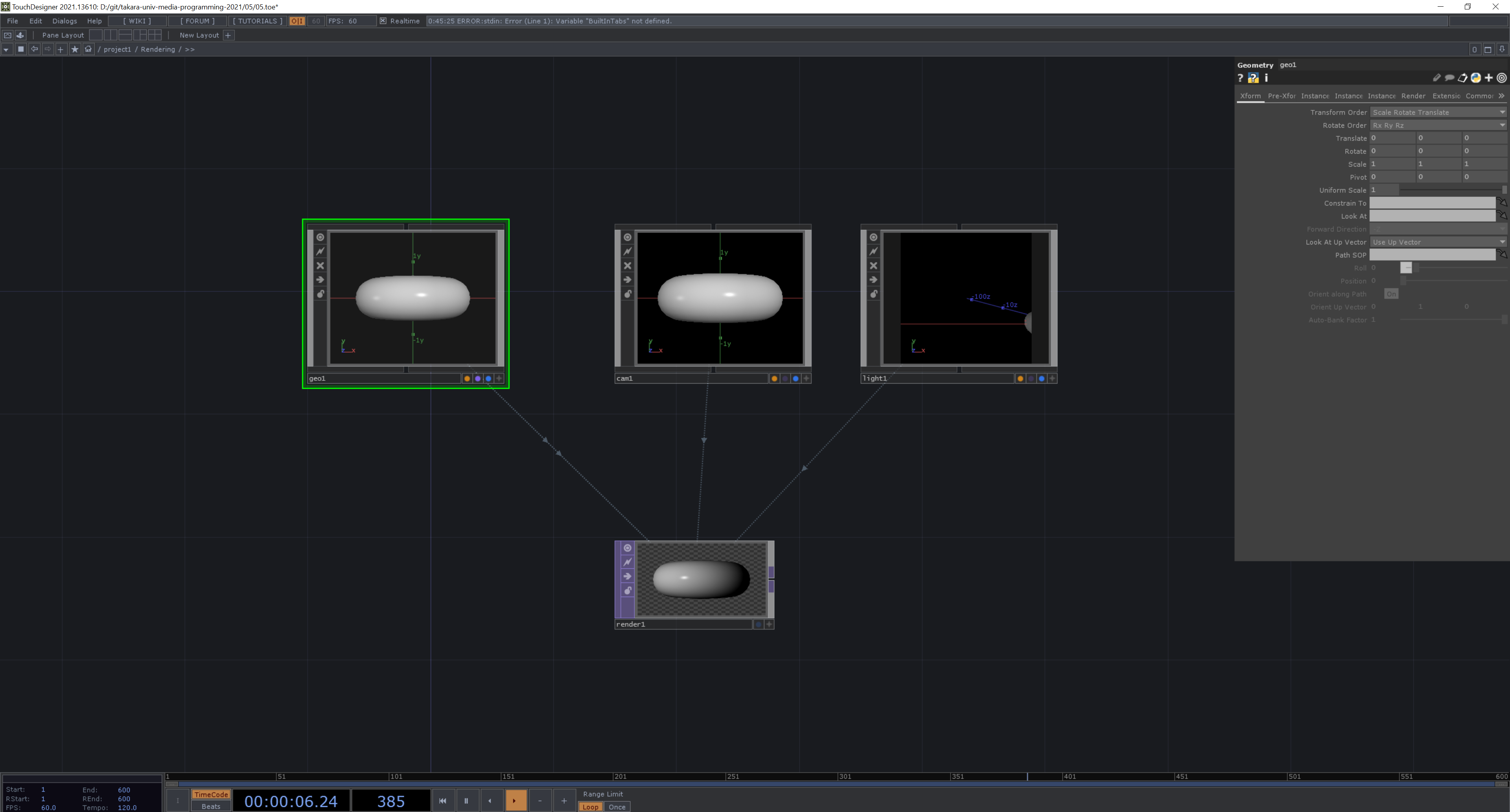Click the palette browser icon in toolbar
This screenshot has width=1510, height=812.
pos(20,35)
